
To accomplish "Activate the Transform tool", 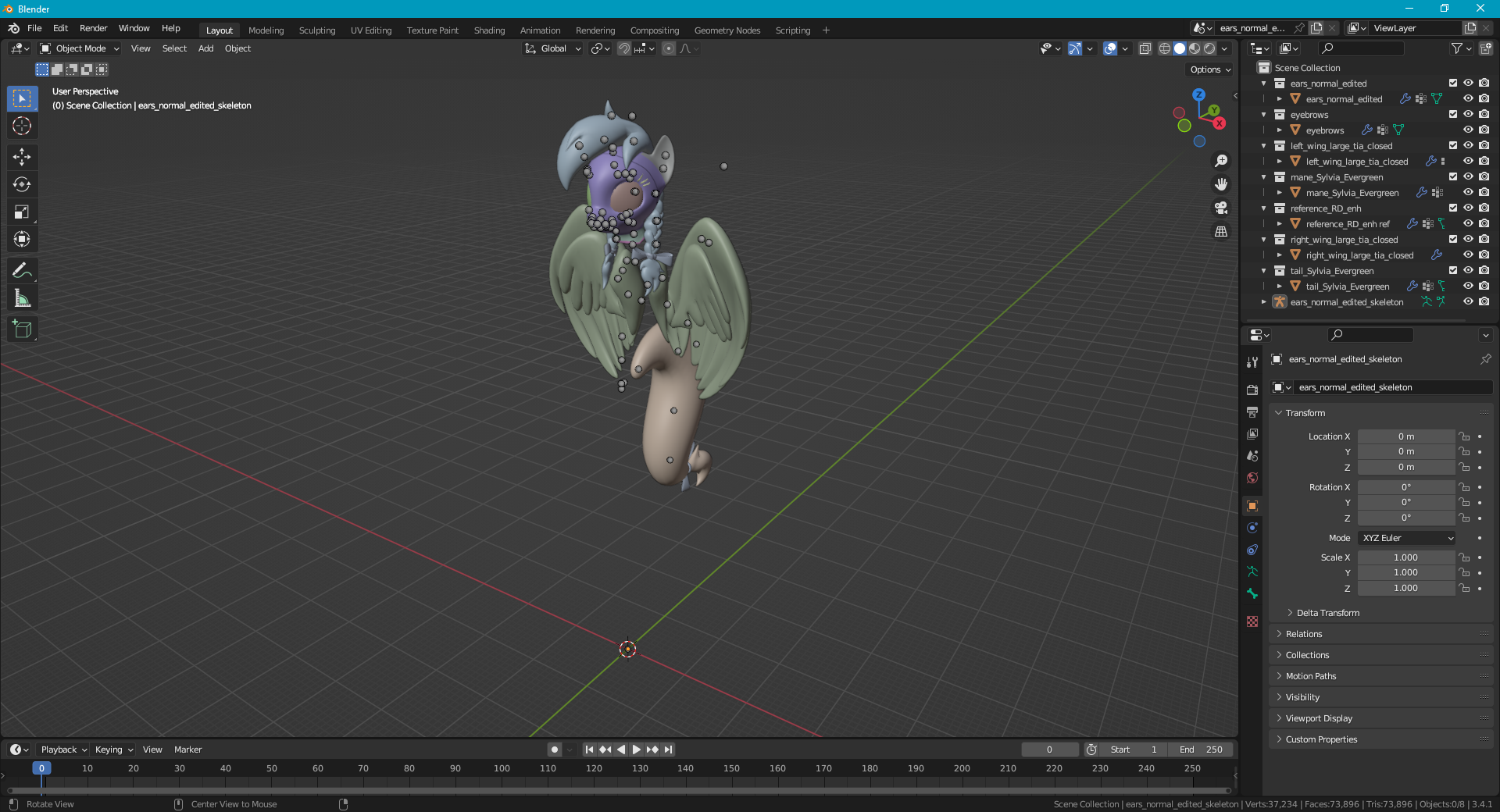I will click(x=22, y=239).
